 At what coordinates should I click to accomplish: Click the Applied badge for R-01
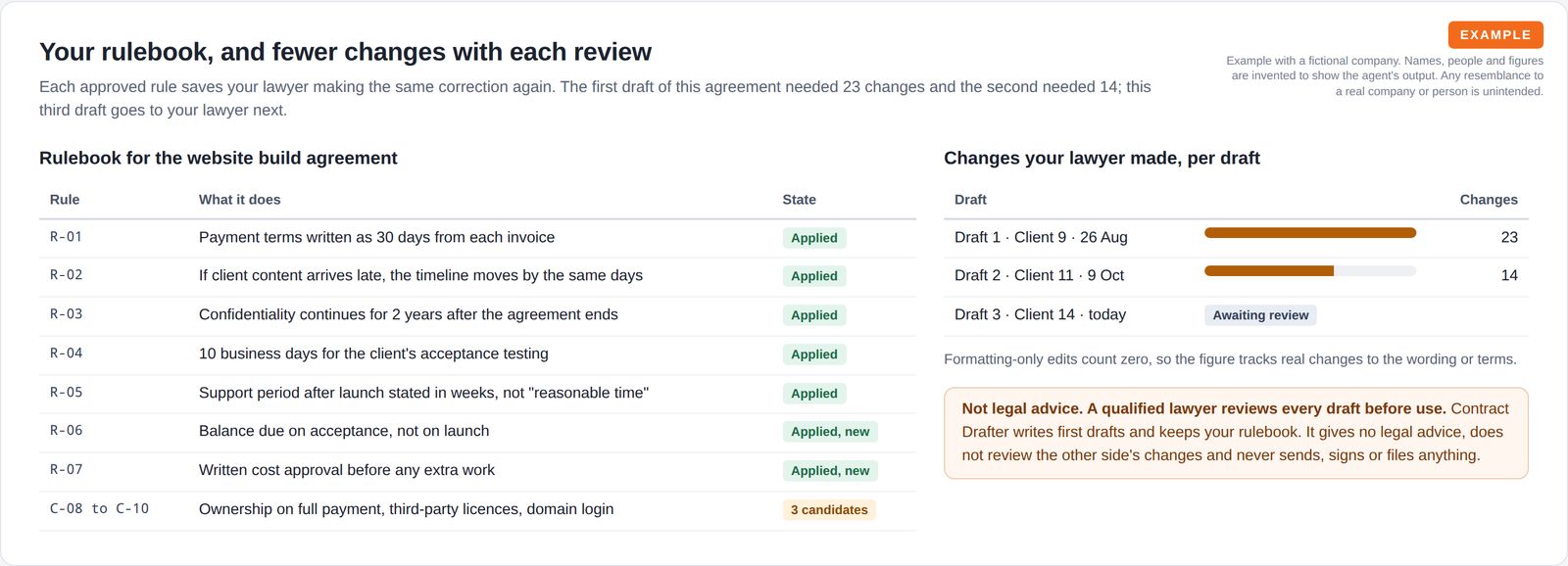(814, 238)
